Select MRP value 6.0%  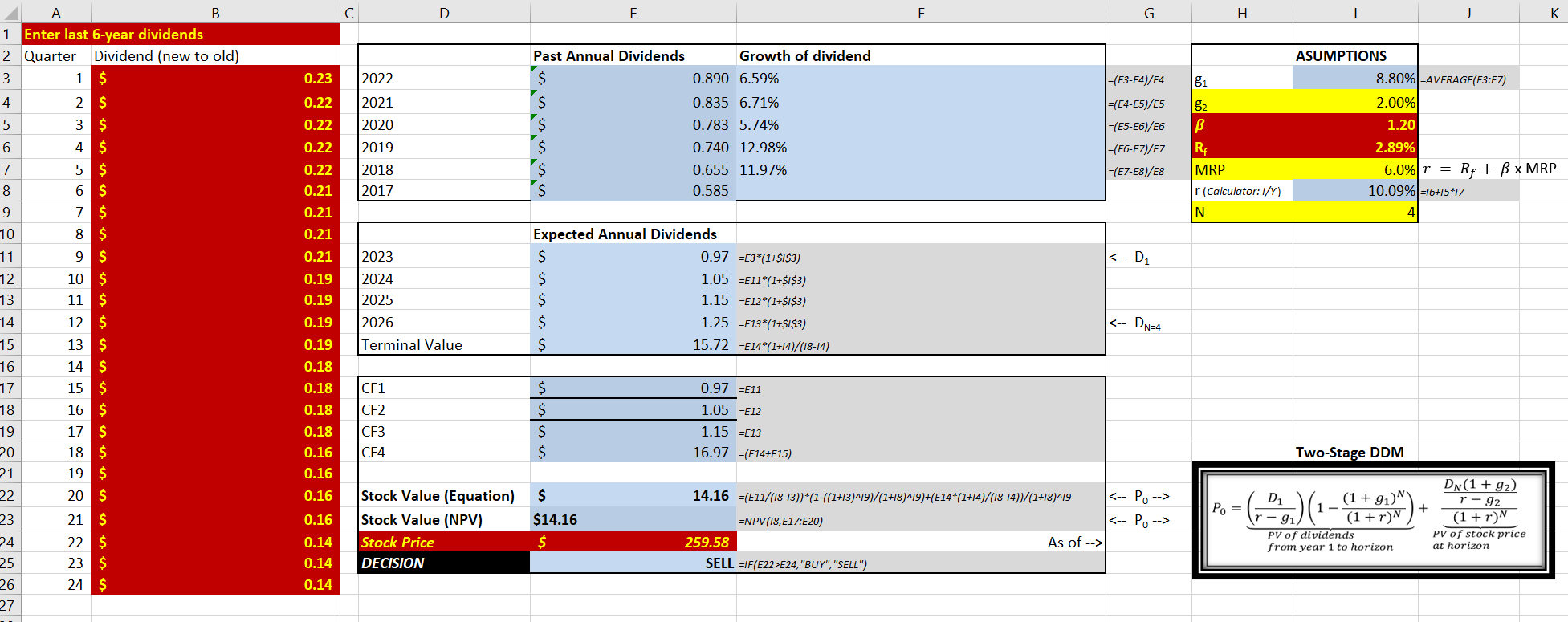1355,169
